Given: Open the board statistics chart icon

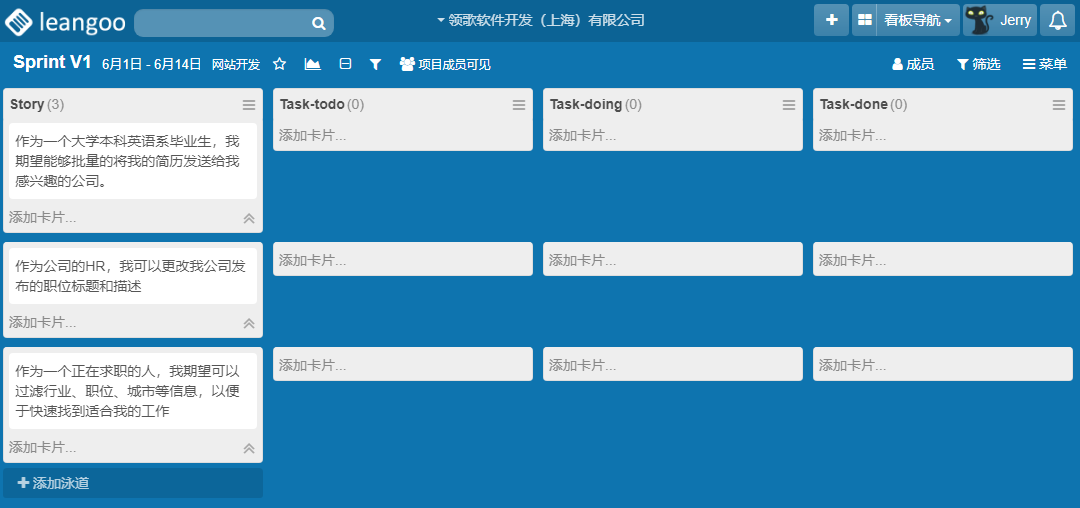Looking at the screenshot, I should click(x=312, y=64).
